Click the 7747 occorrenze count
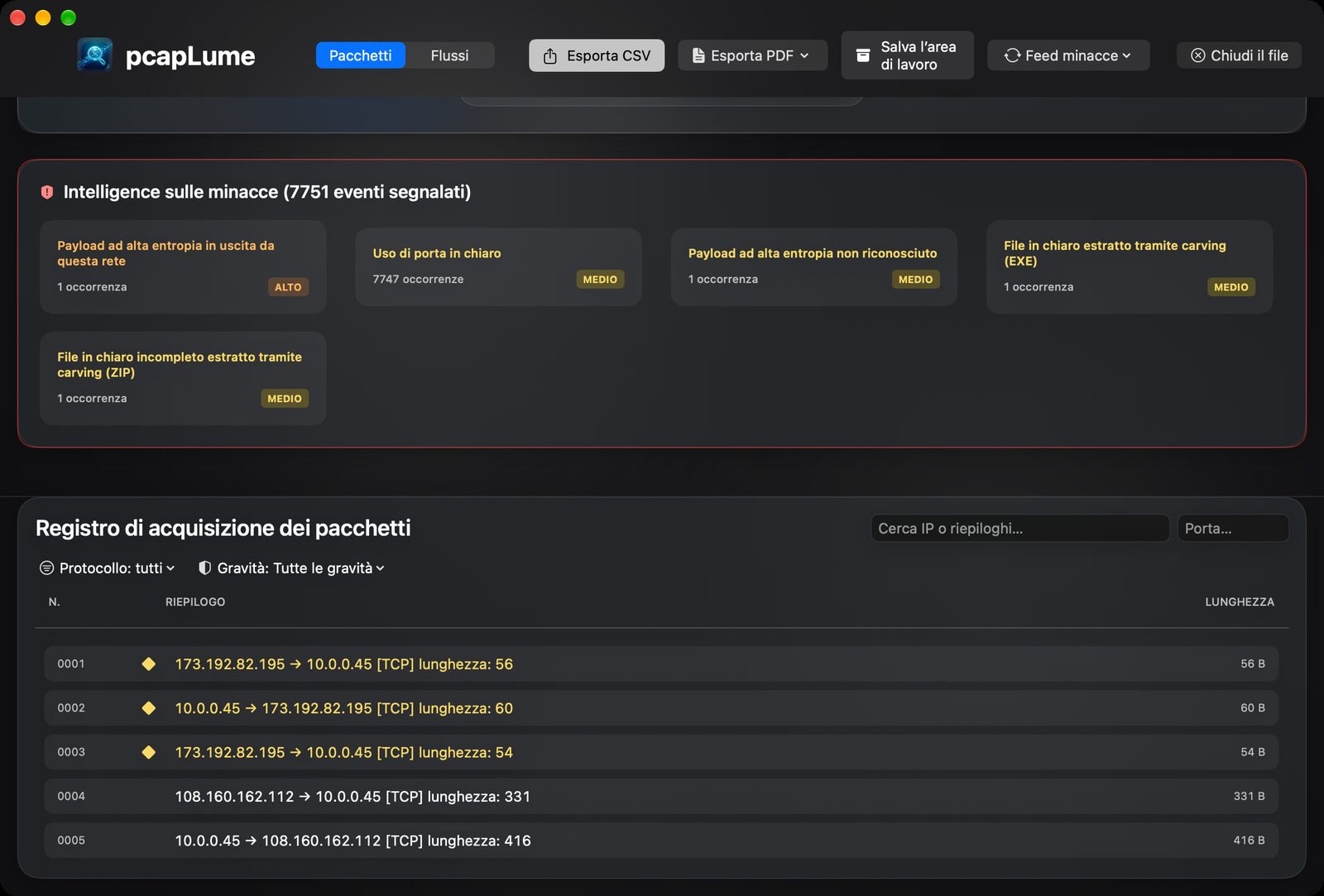This screenshot has width=1324, height=896. coord(418,280)
